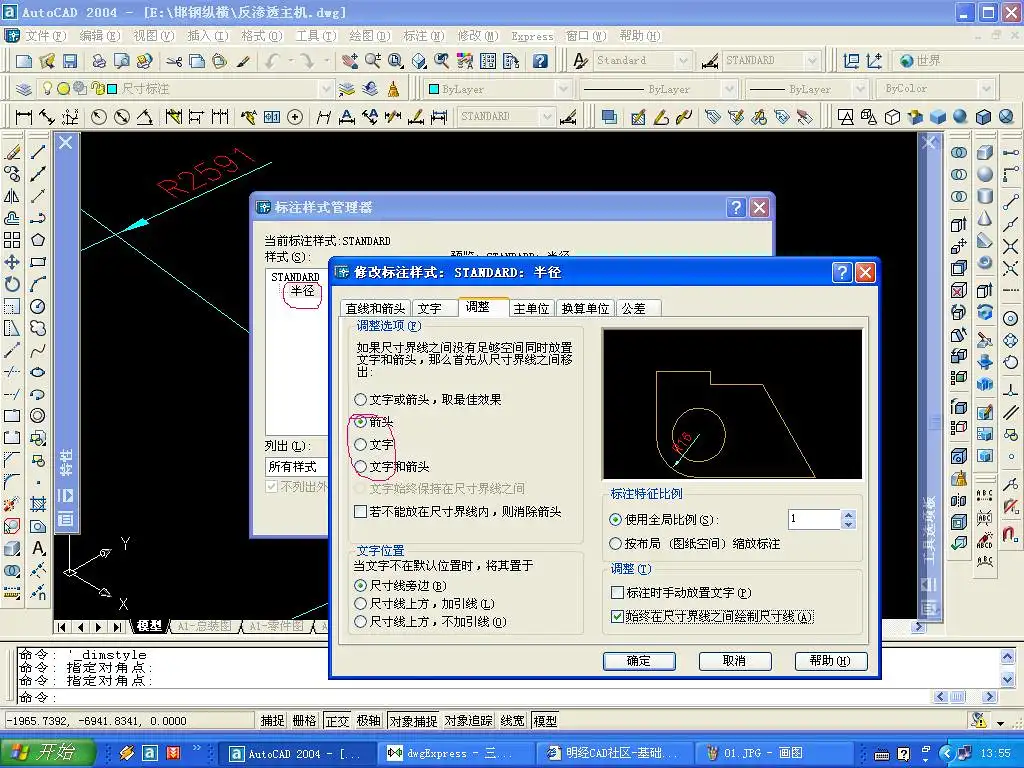This screenshot has height=768, width=1024.
Task: Select the Rectangle draw tool
Action: point(38,262)
